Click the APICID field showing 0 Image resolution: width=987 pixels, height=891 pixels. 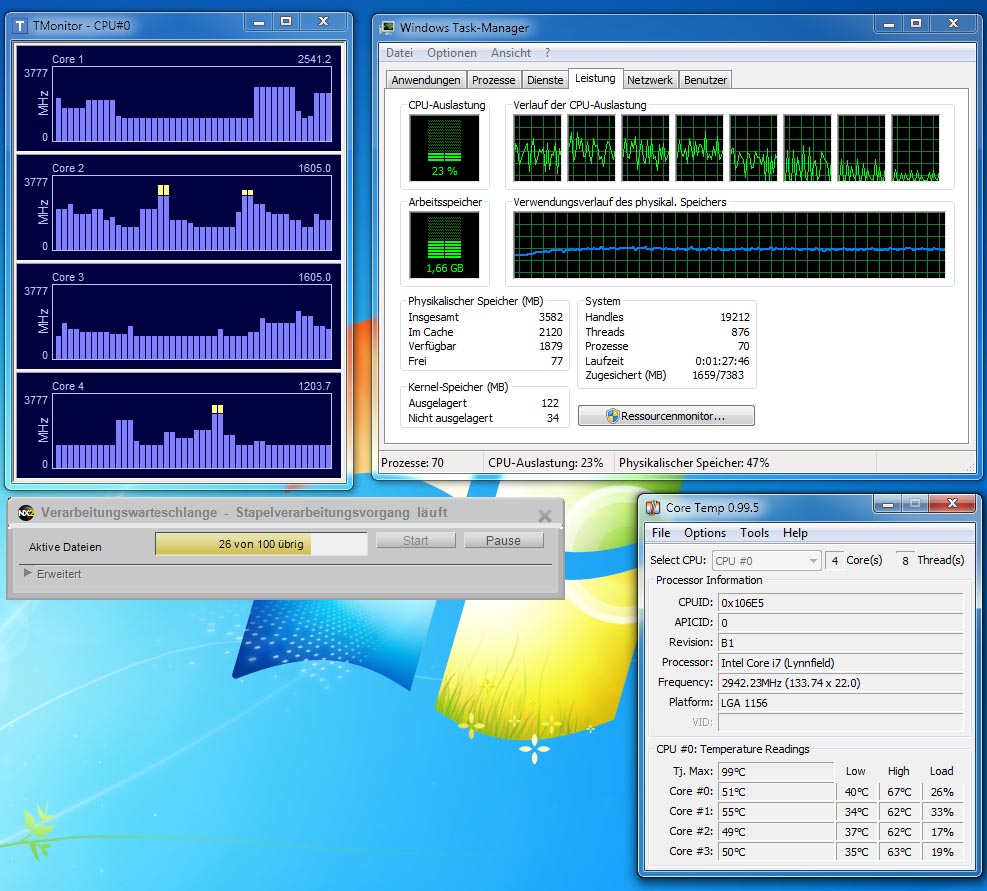(x=840, y=623)
